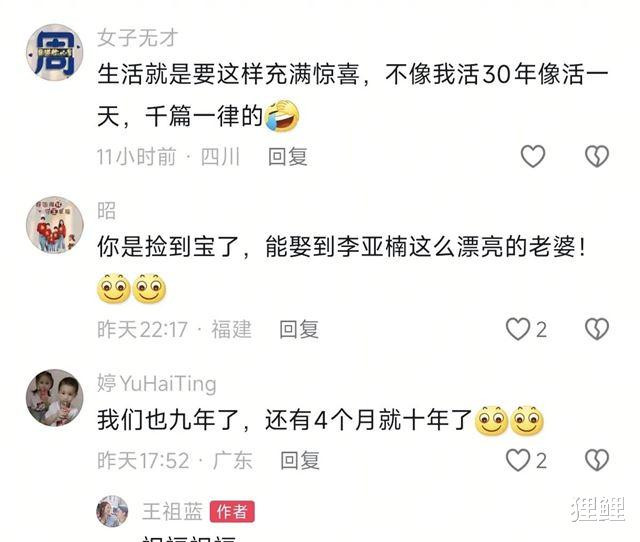Reply to the comment from 广东
This screenshot has width=640, height=542.
(x=300, y=460)
